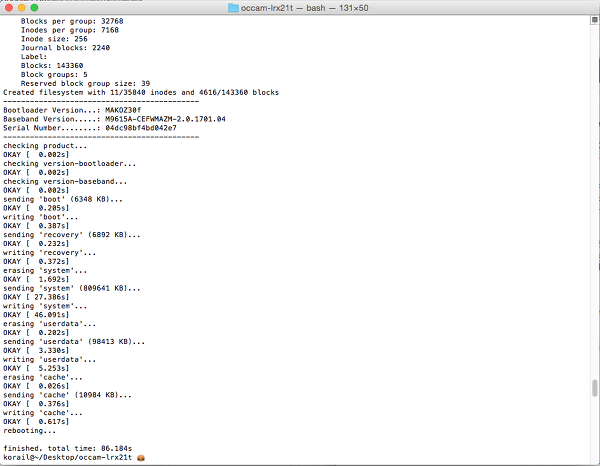Click the "sending 'userdata' (98413 KB)" line

coord(74,342)
